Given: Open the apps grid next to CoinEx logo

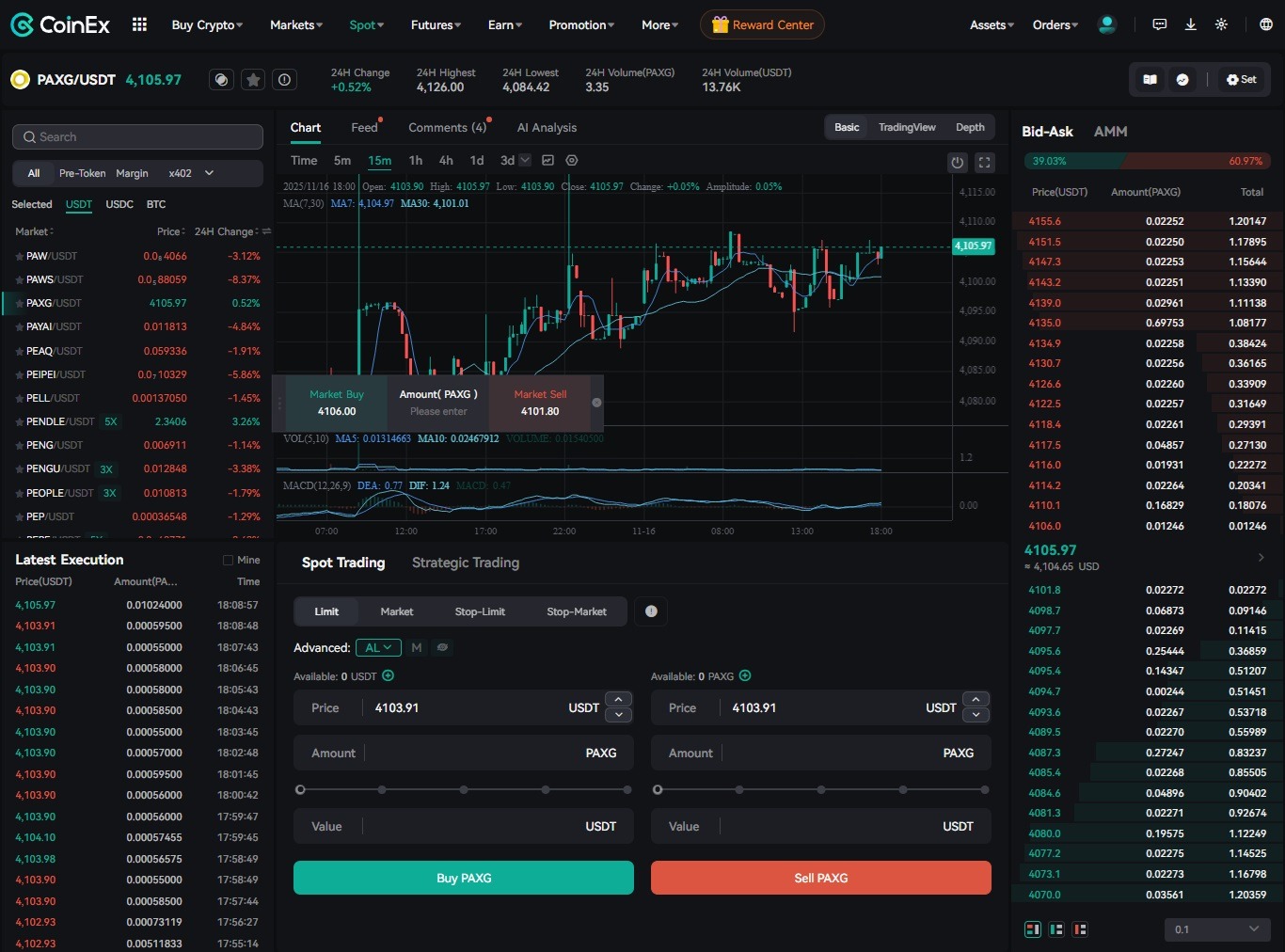Looking at the screenshot, I should (138, 24).
